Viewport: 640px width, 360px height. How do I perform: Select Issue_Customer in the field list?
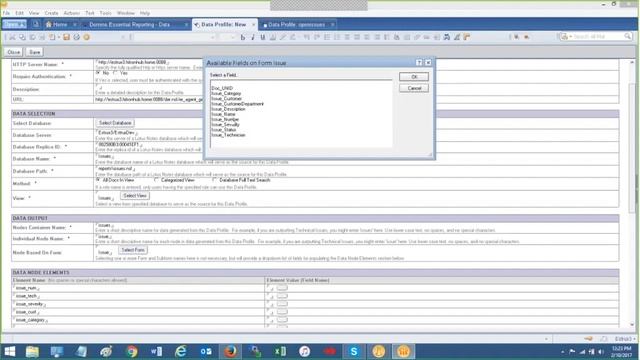tap(227, 99)
